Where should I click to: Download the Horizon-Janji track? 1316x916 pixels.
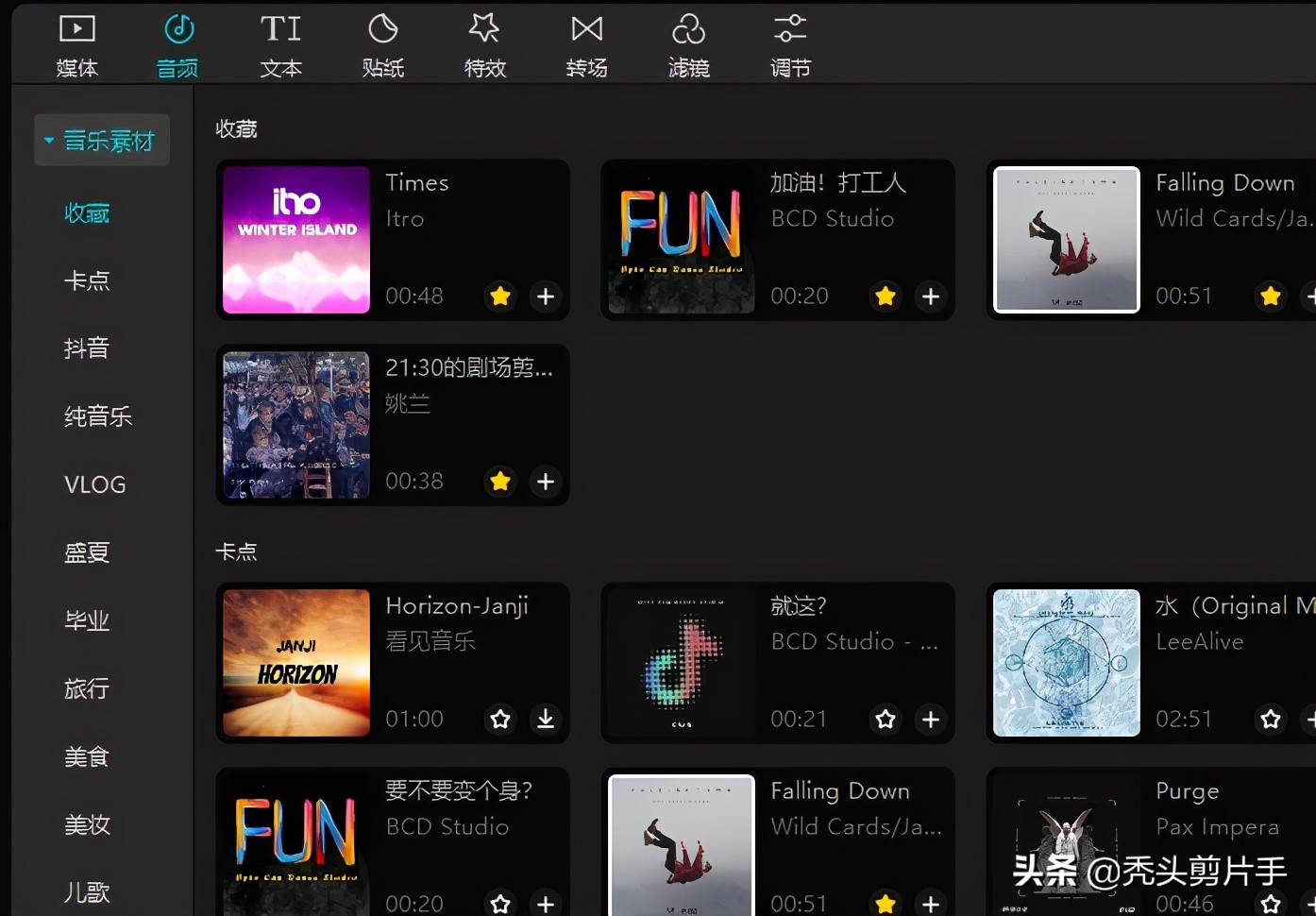(546, 720)
